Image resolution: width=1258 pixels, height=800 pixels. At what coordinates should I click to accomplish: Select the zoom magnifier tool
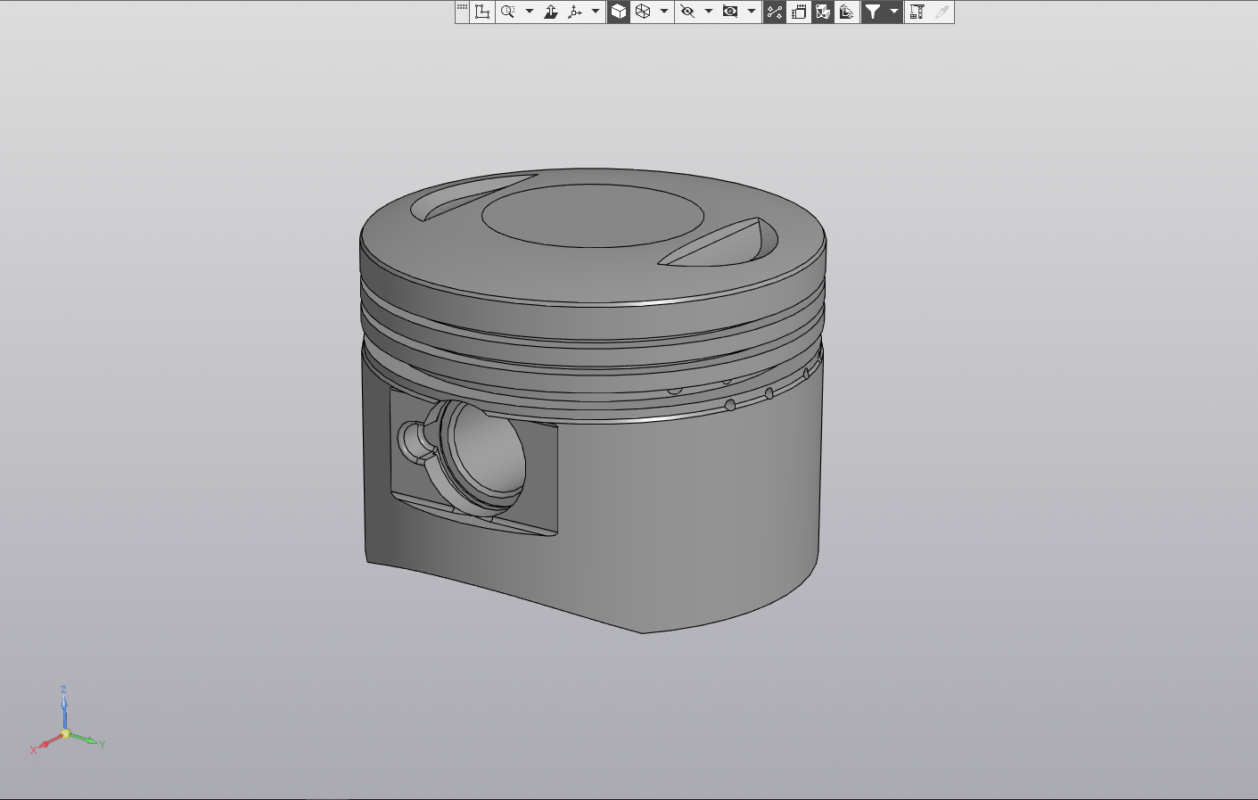[507, 12]
